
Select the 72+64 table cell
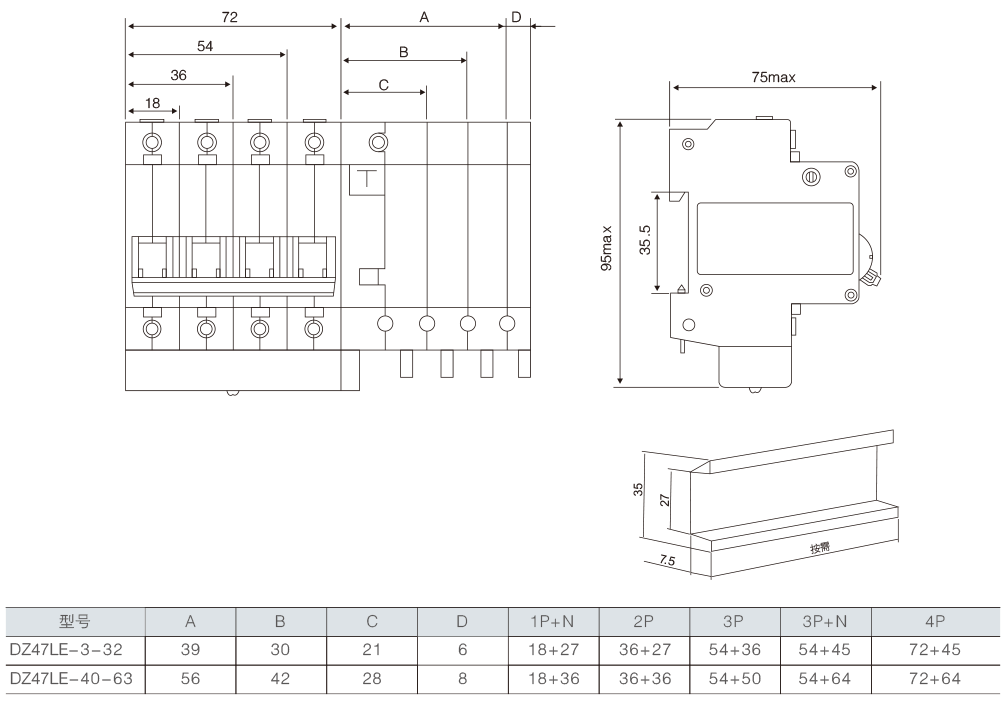936,679
